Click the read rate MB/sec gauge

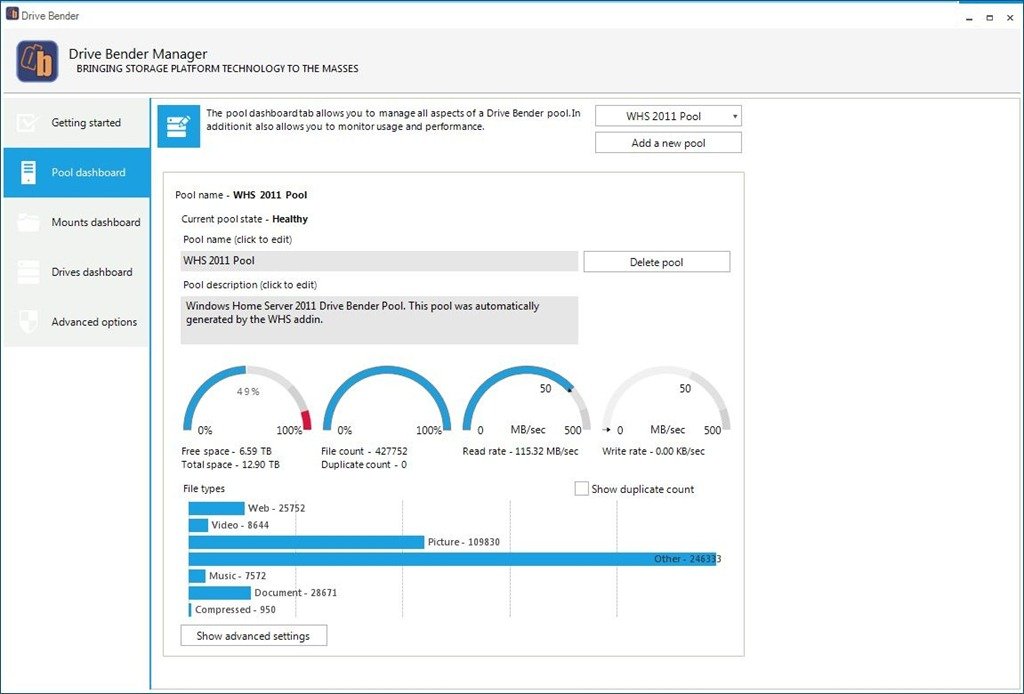[x=526, y=400]
